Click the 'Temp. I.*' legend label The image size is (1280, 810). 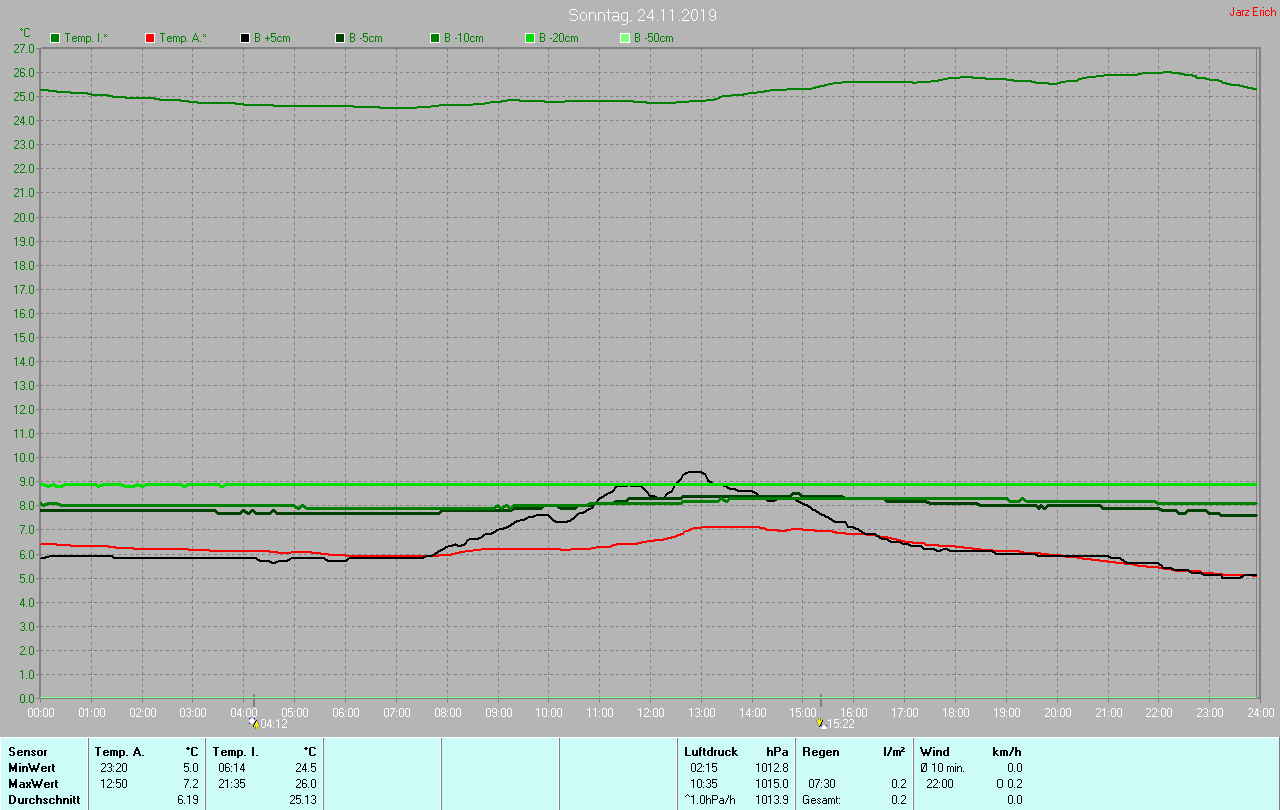tap(87, 38)
